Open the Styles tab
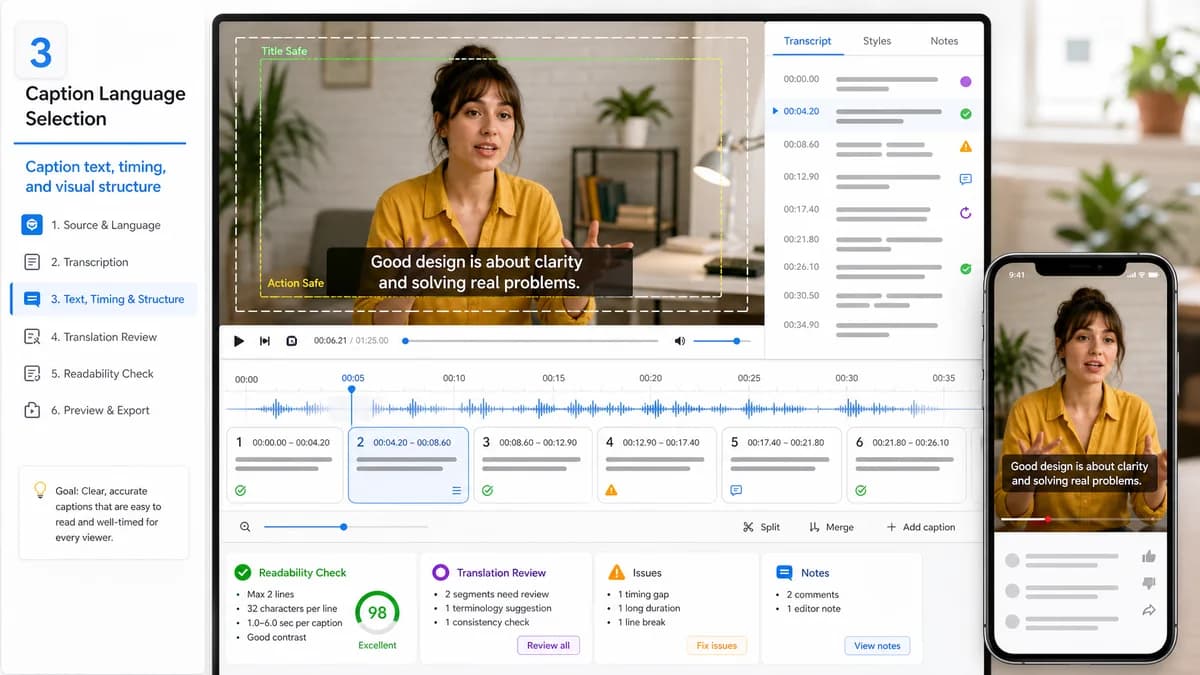Image resolution: width=1200 pixels, height=675 pixels. click(x=877, y=41)
